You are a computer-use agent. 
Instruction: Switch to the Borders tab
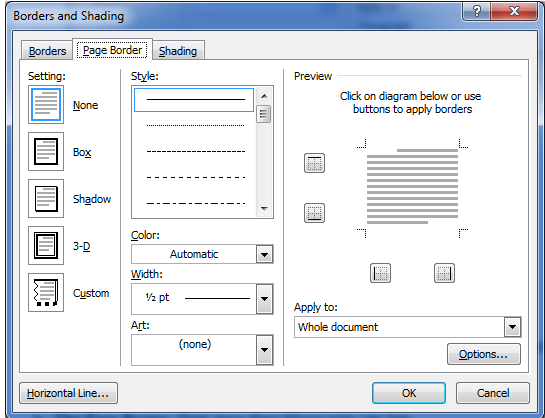47,51
